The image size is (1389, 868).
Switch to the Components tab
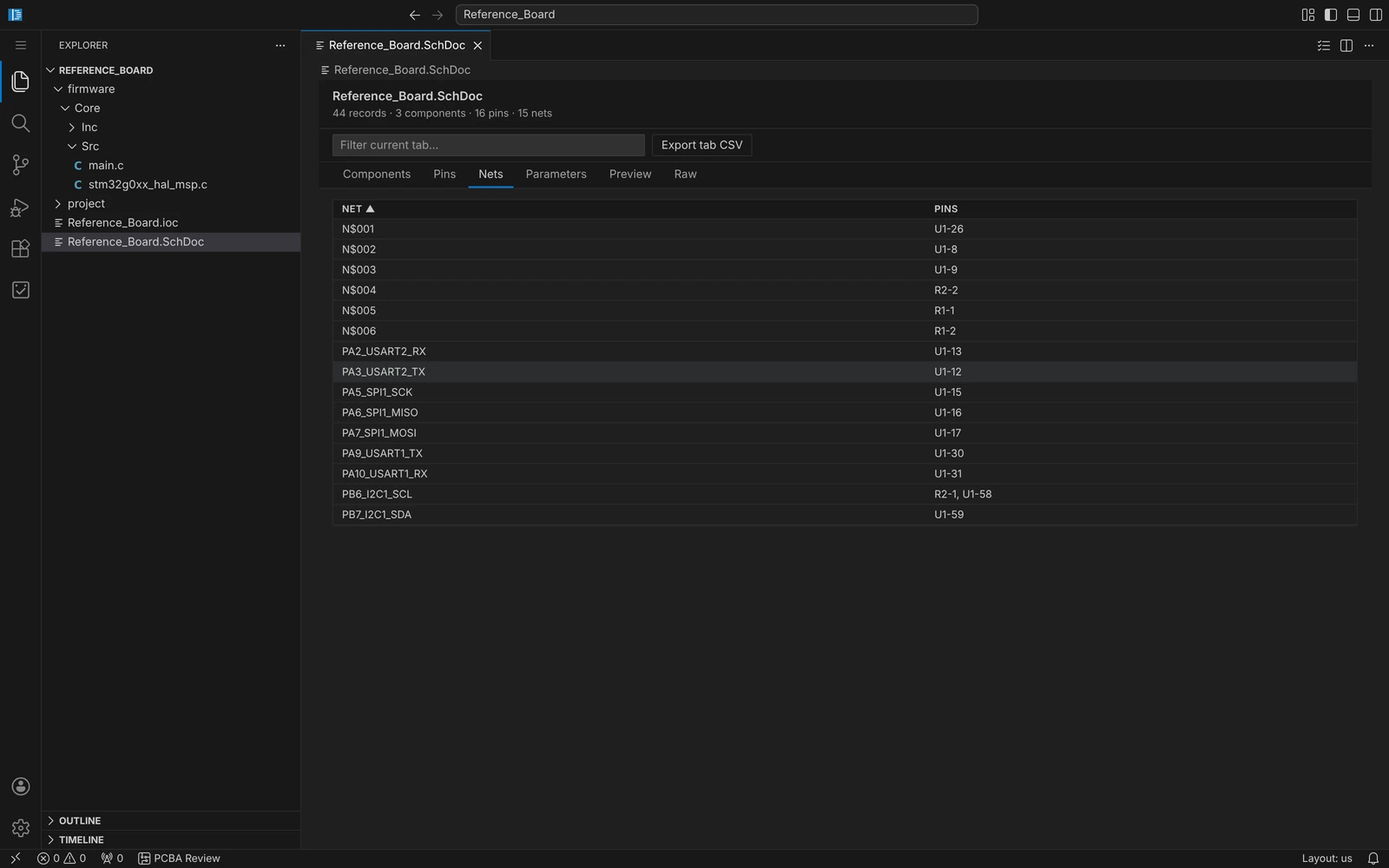coord(377,174)
